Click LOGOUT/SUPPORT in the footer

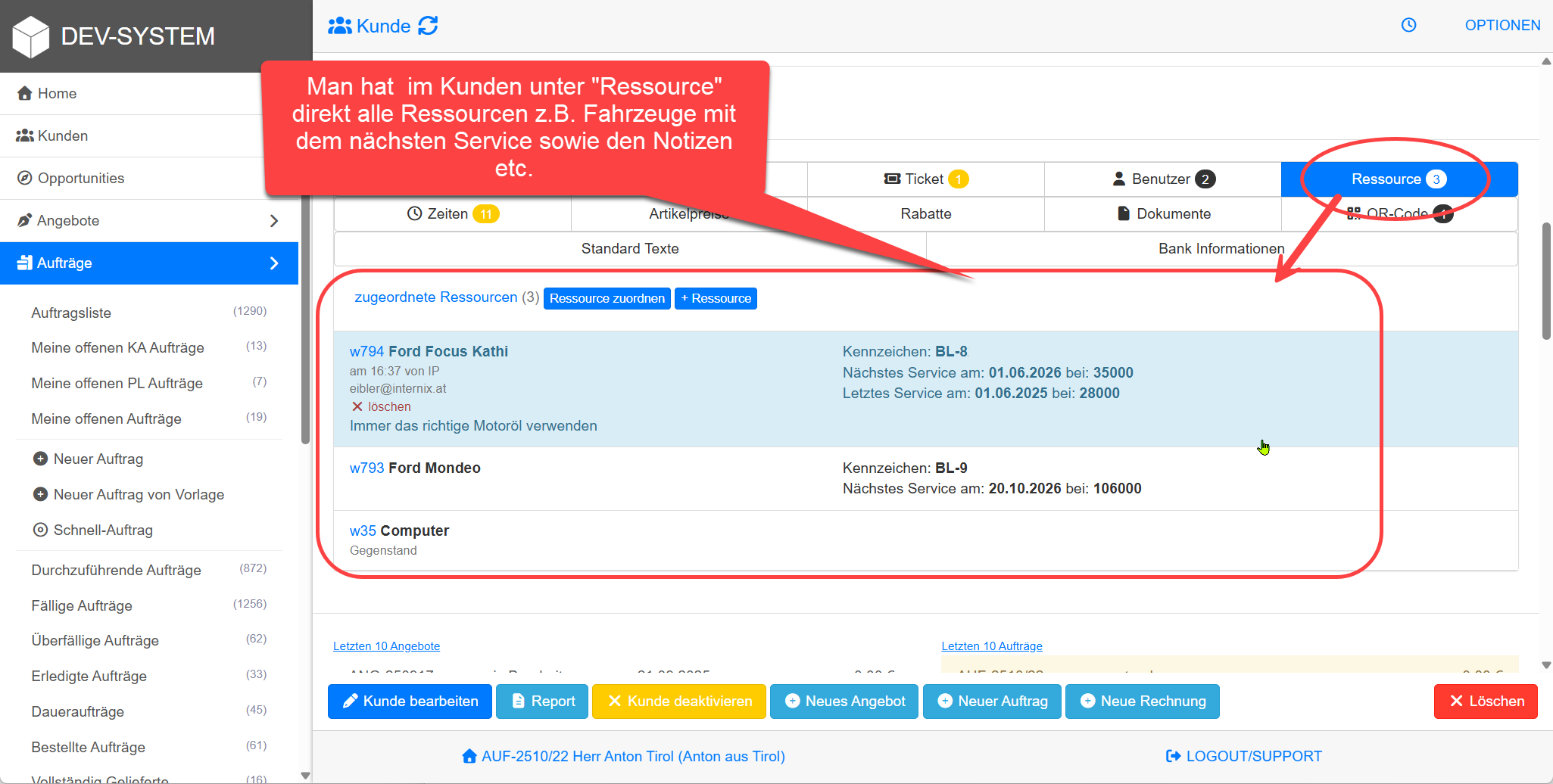1244,756
